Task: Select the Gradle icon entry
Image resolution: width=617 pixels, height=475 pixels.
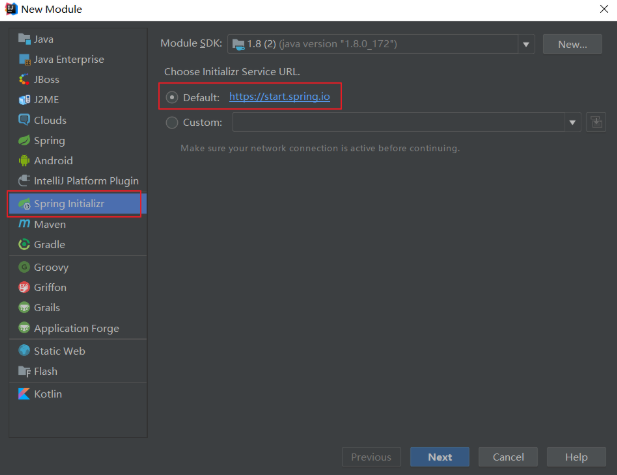Action: [24, 244]
